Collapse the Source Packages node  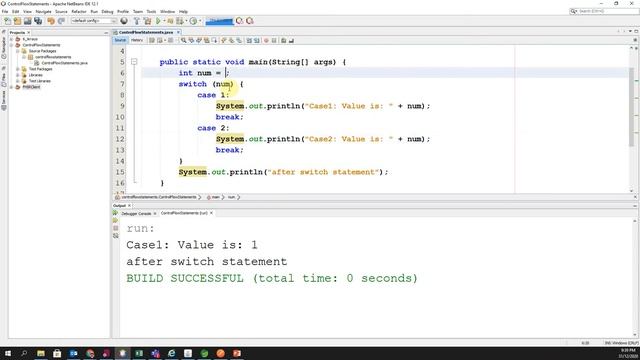click(18, 51)
